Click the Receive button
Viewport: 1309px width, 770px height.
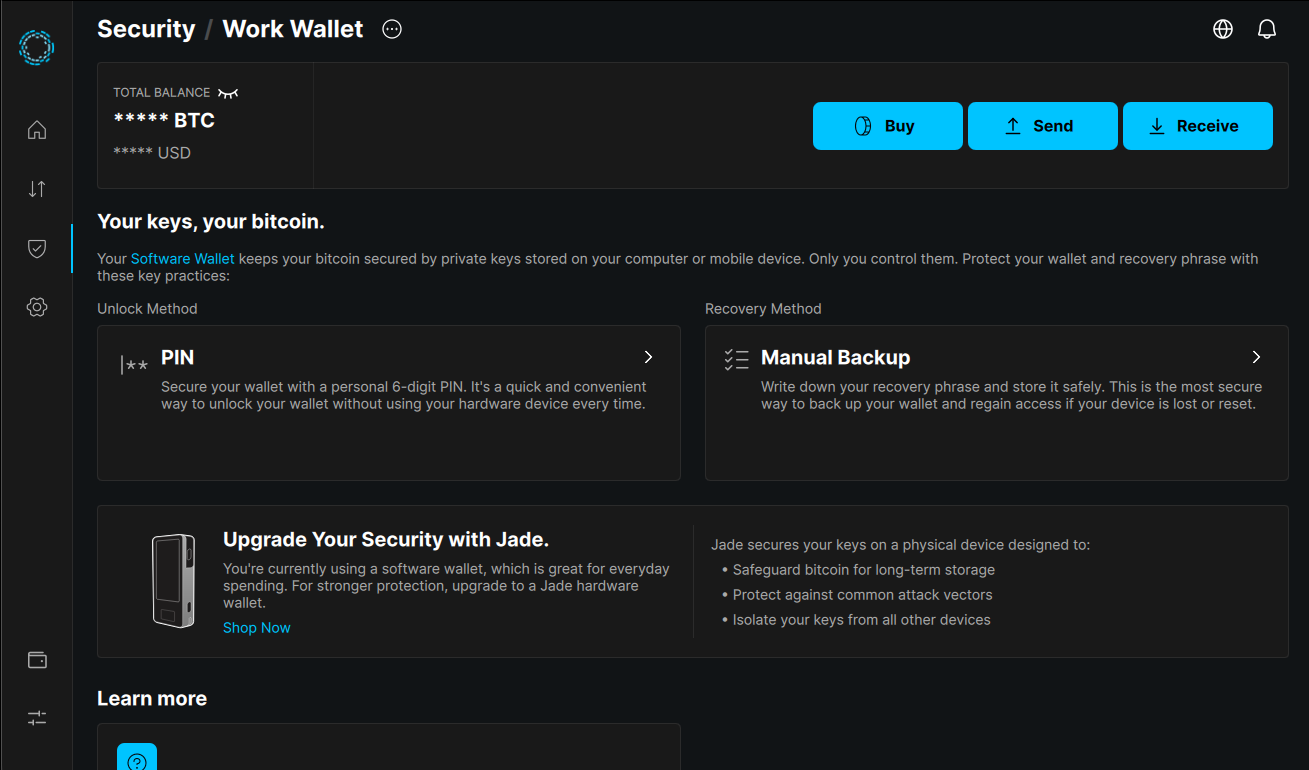(x=1197, y=126)
